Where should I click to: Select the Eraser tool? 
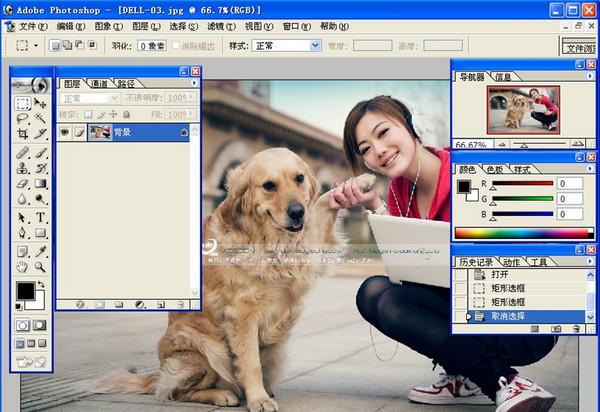[x=23, y=183]
